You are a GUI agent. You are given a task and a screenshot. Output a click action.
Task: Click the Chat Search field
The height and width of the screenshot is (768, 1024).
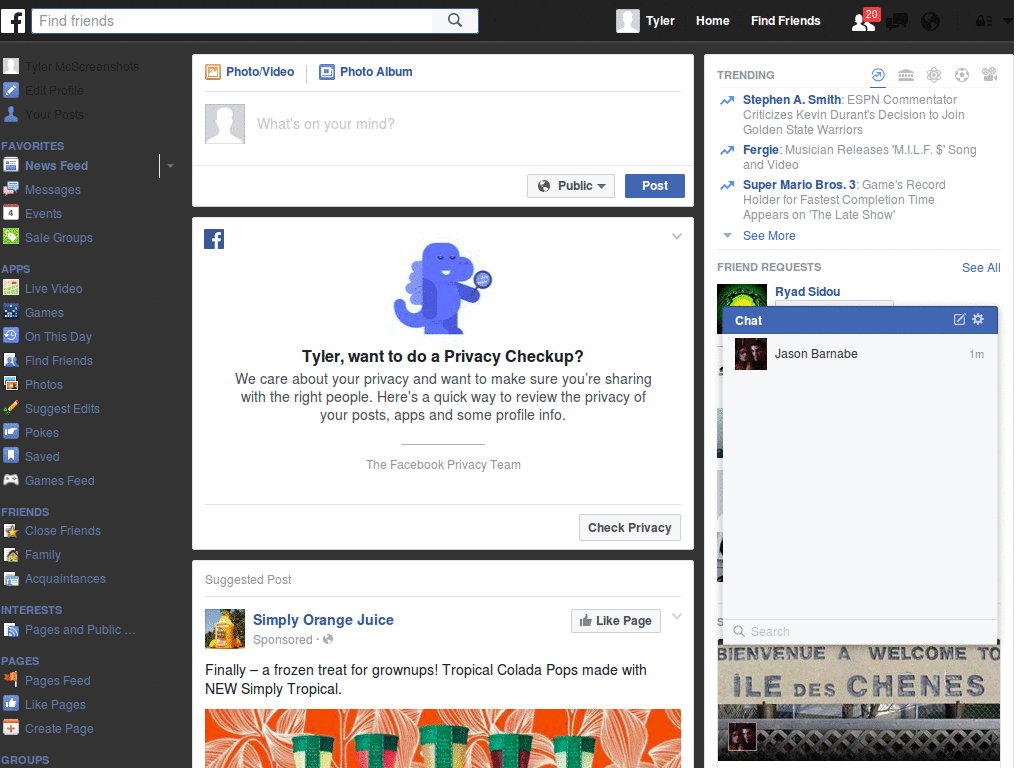tap(860, 632)
